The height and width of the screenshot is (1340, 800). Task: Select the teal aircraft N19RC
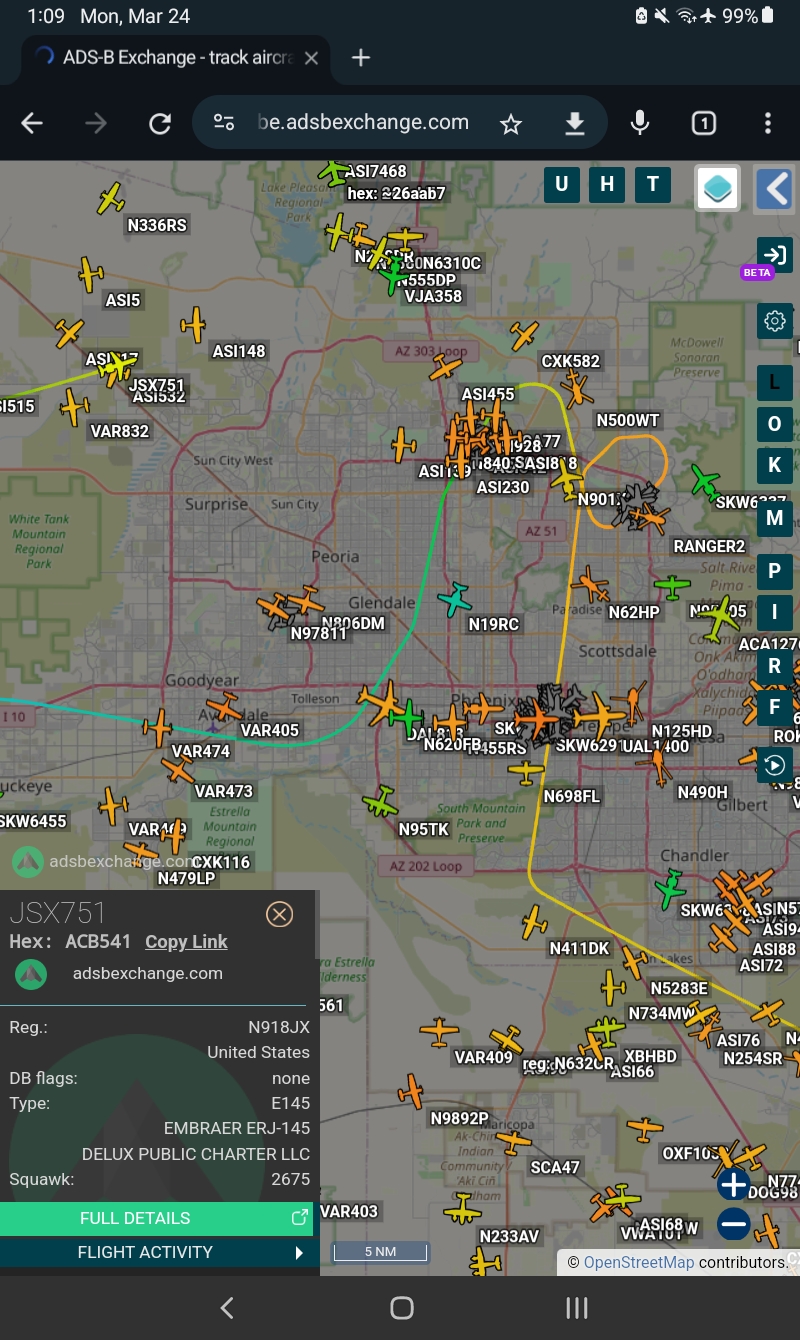[x=455, y=598]
